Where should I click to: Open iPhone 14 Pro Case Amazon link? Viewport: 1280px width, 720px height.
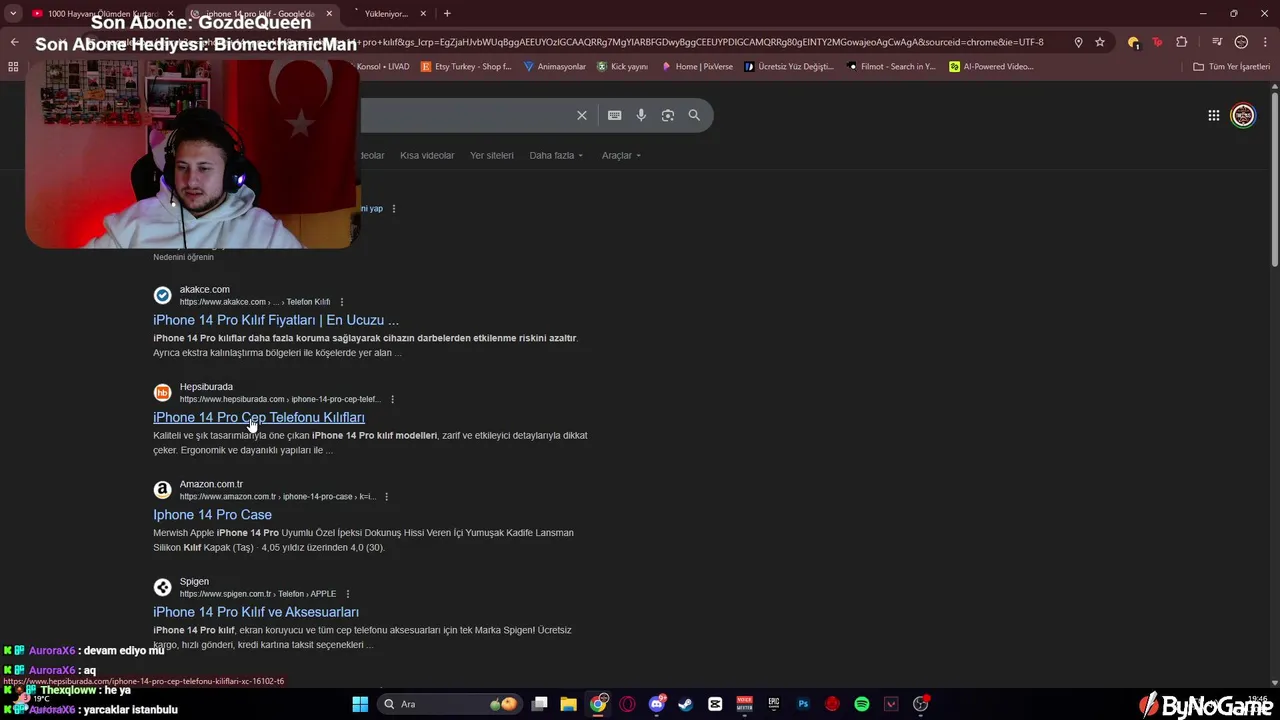pyautogui.click(x=212, y=514)
